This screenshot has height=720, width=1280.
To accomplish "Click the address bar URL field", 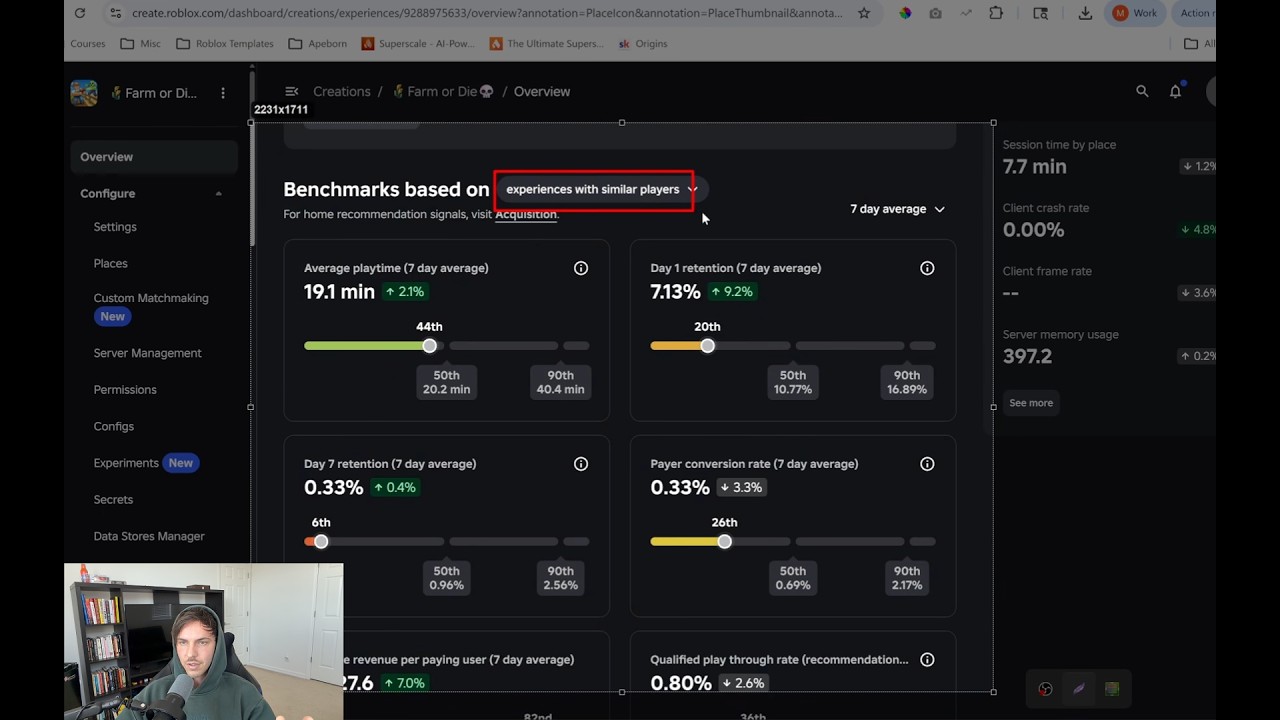I will click(487, 13).
